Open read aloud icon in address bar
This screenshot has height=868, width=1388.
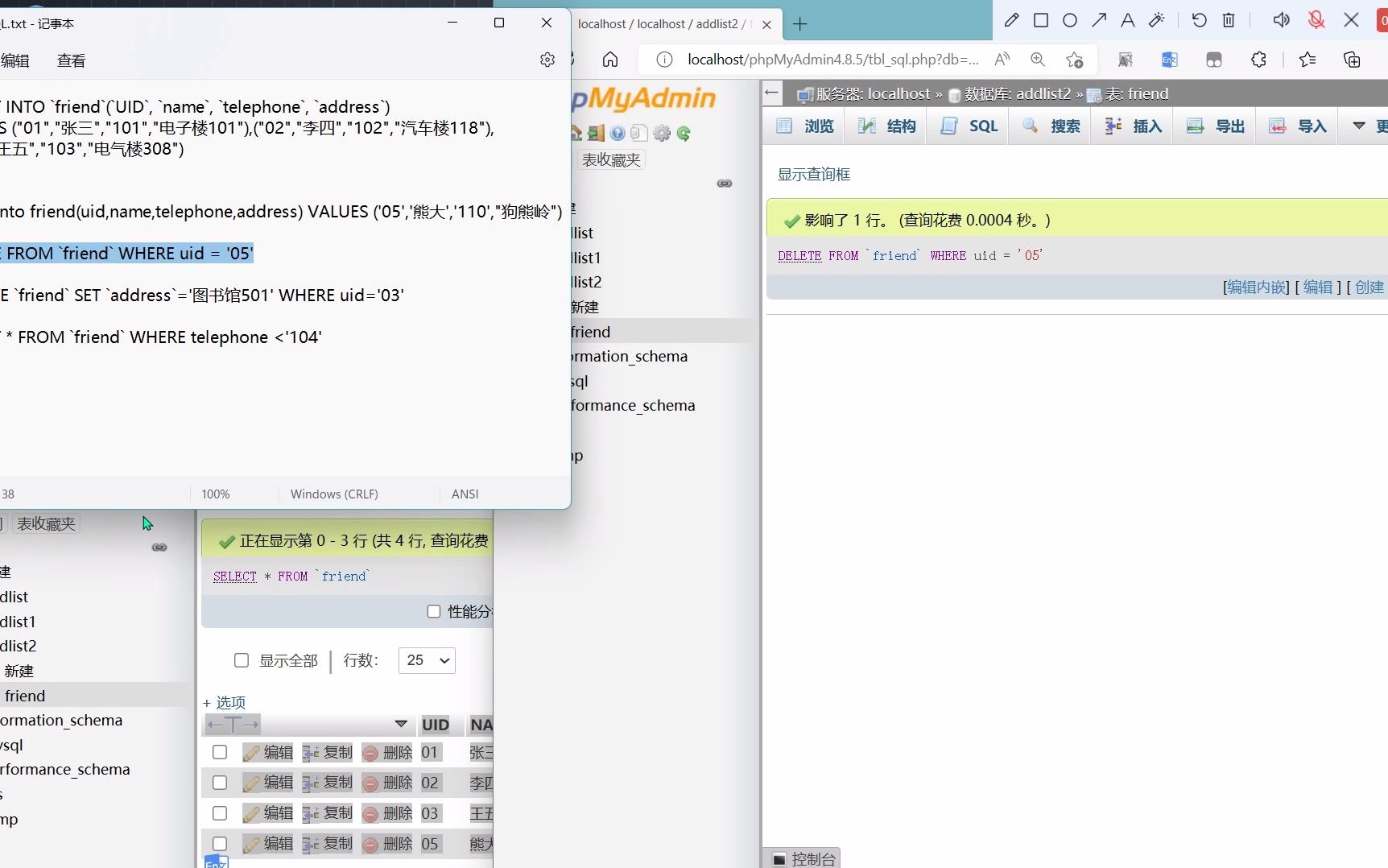(1002, 60)
